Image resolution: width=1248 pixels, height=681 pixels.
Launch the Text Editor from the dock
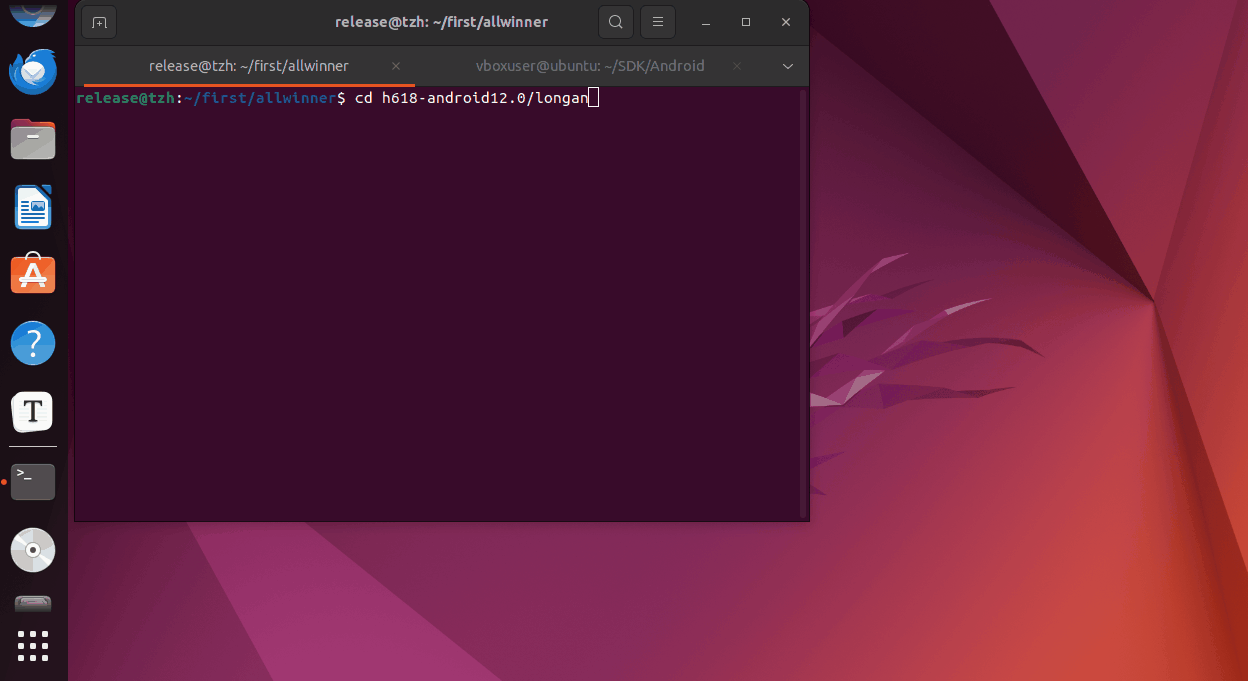click(x=33, y=411)
